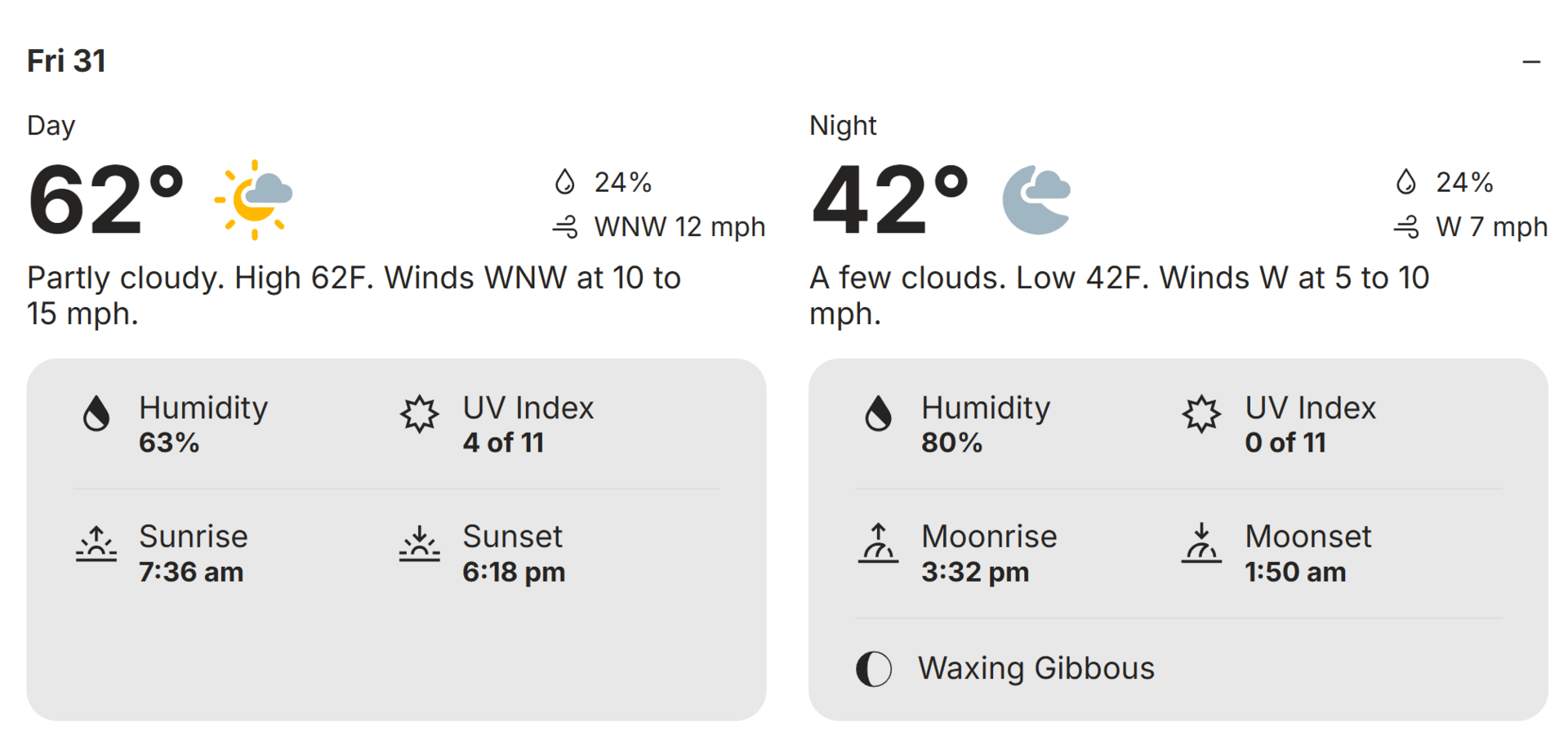Click the night Humidity droplet icon

pos(879,413)
